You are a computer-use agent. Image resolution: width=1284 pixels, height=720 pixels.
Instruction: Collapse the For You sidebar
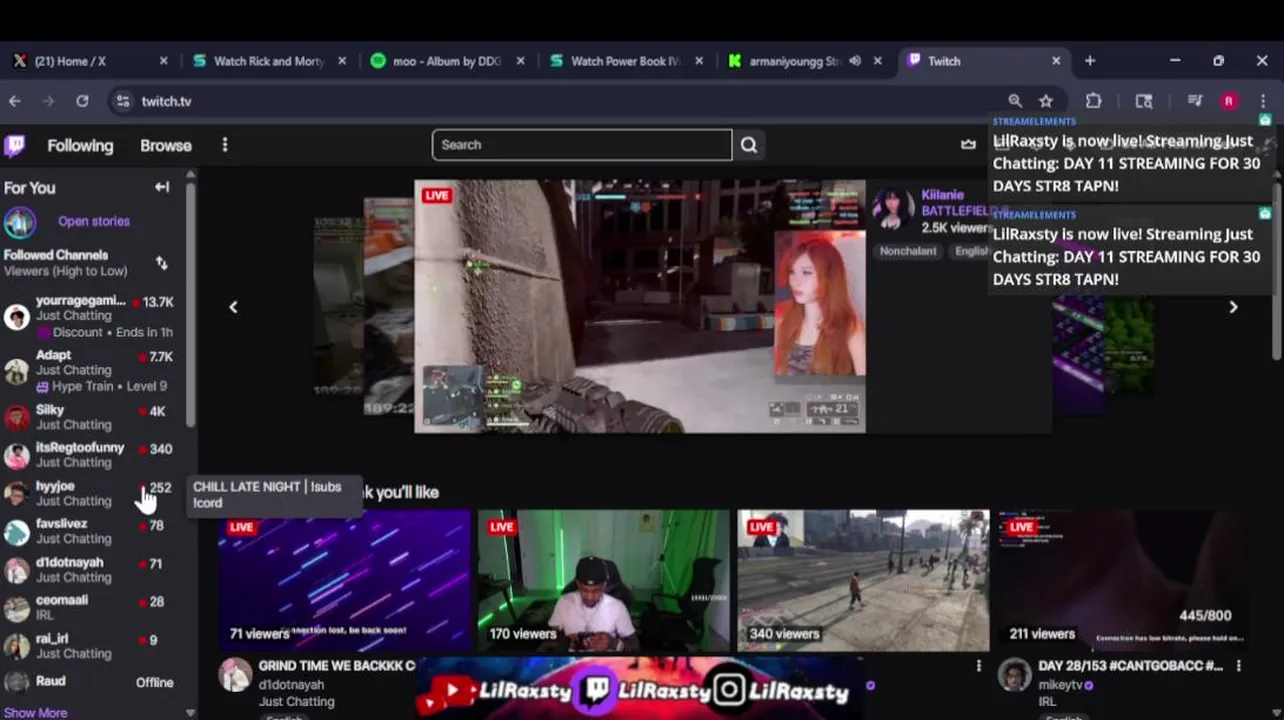[162, 187]
